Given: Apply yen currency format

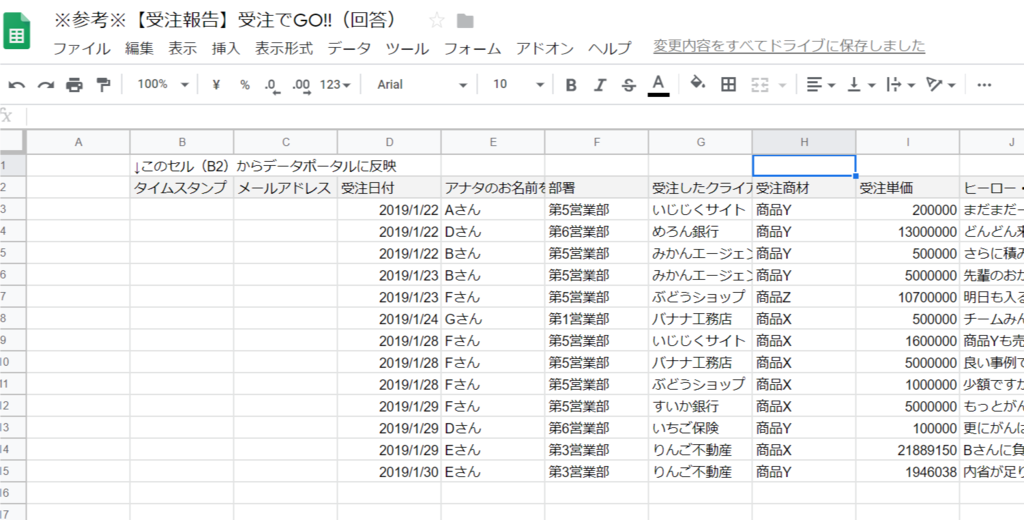Looking at the screenshot, I should (216, 85).
